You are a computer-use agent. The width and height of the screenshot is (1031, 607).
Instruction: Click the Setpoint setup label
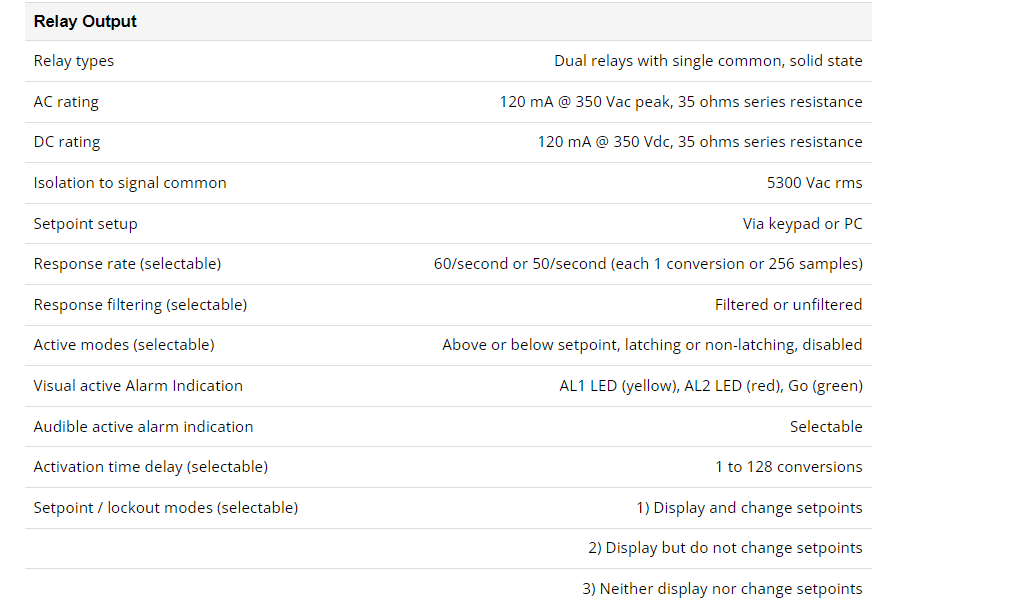click(x=85, y=224)
